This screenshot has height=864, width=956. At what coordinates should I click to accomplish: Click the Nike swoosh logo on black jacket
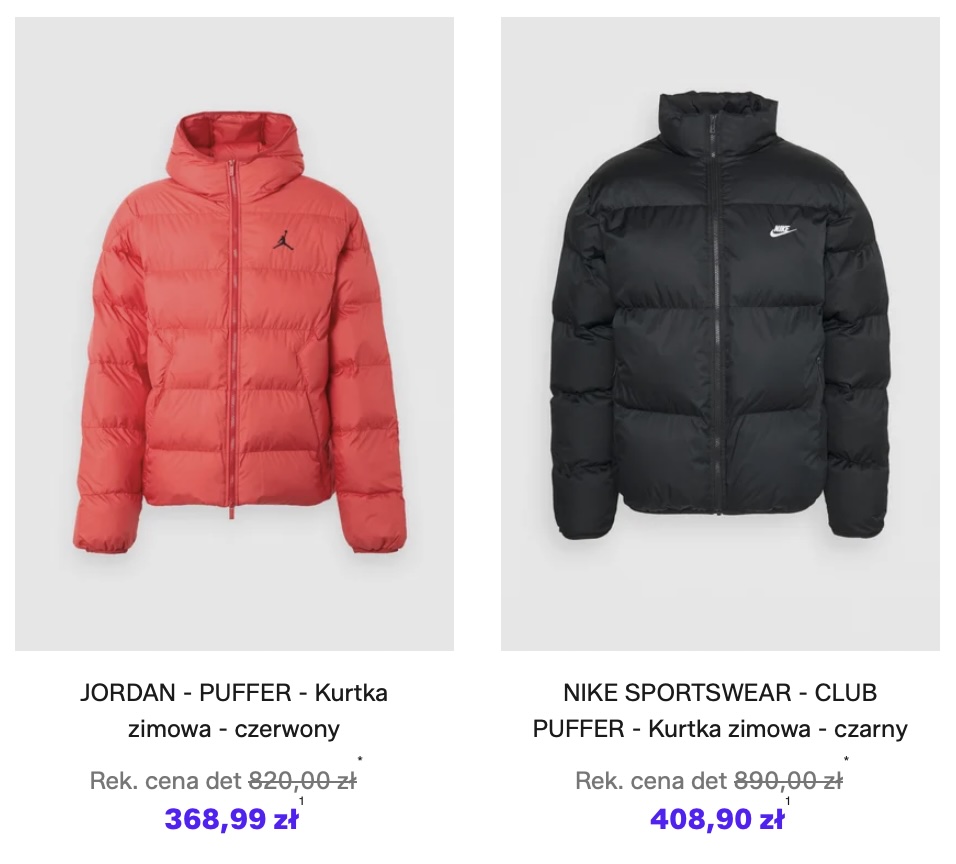[x=781, y=231]
